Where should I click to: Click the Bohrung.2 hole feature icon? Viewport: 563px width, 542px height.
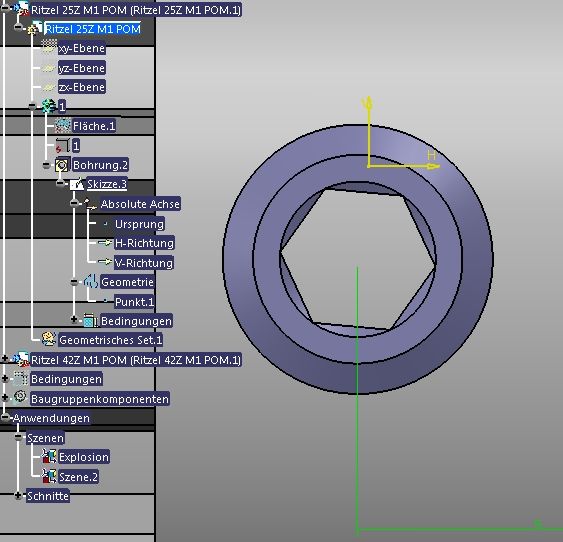pyautogui.click(x=62, y=165)
